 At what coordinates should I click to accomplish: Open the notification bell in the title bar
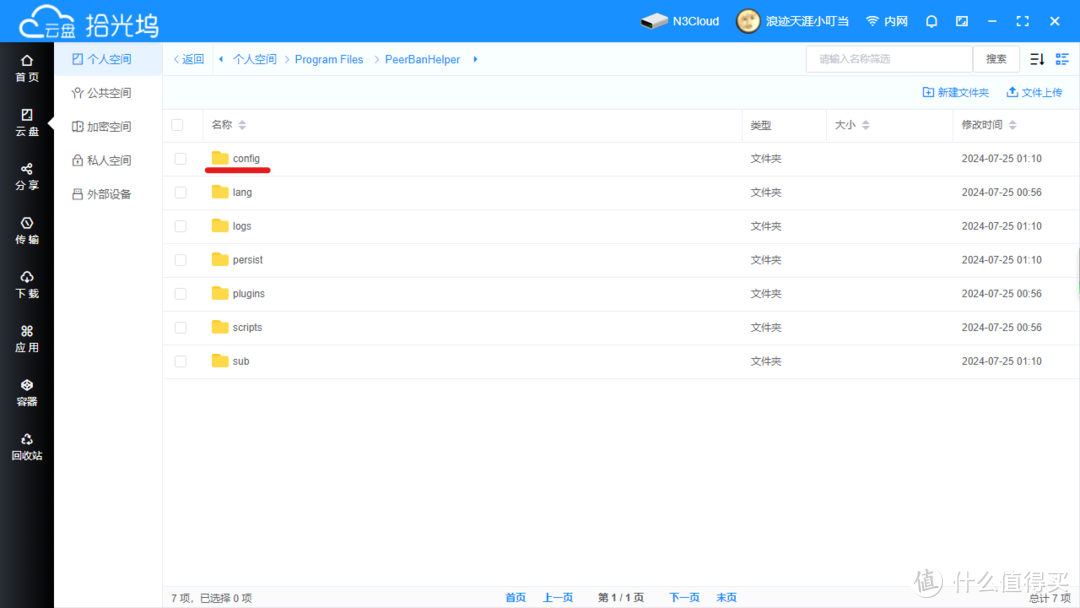(931, 20)
